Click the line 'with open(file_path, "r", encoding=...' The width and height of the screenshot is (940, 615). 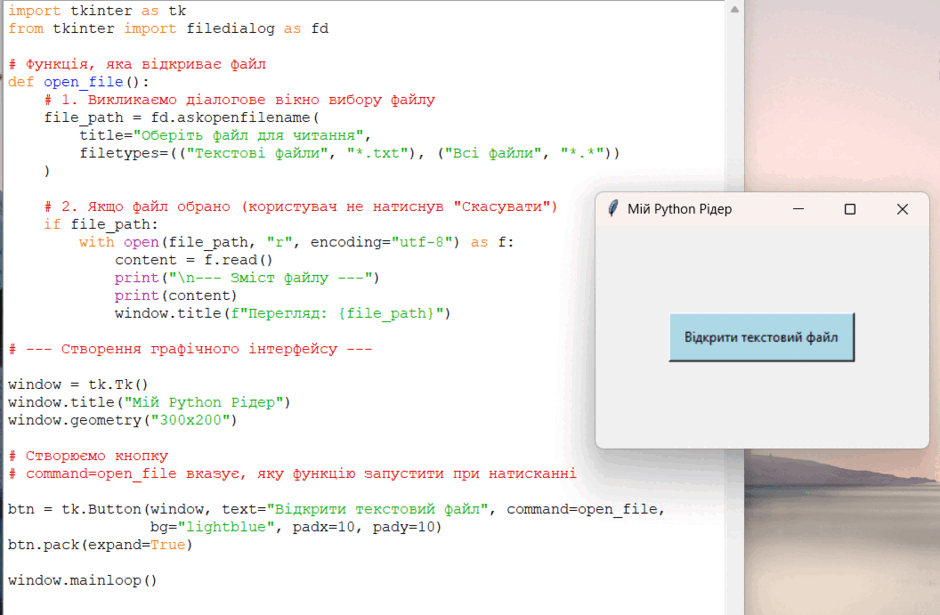pos(296,242)
